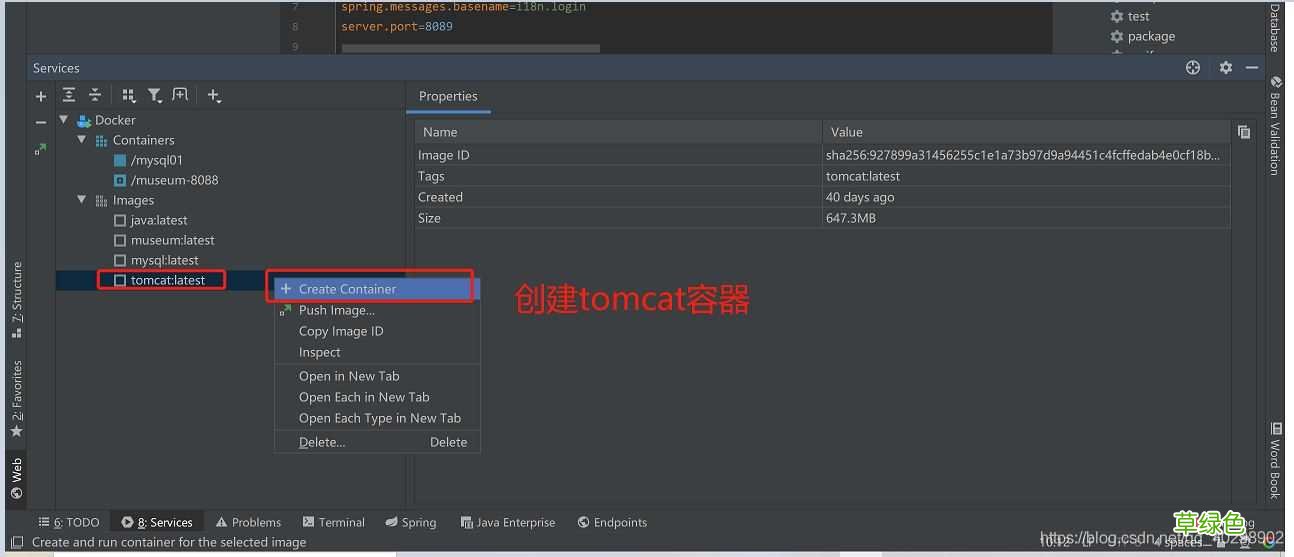Click the Images grid icon
Screen dimensions: 1294x557
point(101,201)
